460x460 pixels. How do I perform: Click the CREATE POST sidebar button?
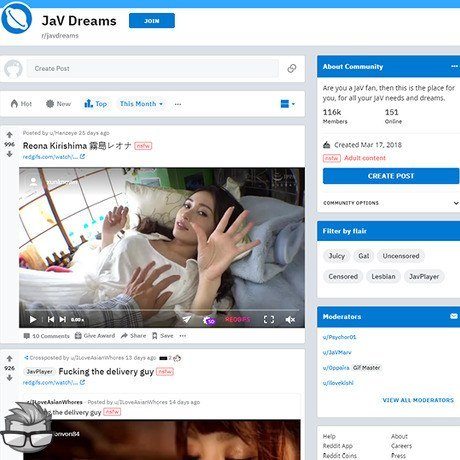click(x=391, y=176)
